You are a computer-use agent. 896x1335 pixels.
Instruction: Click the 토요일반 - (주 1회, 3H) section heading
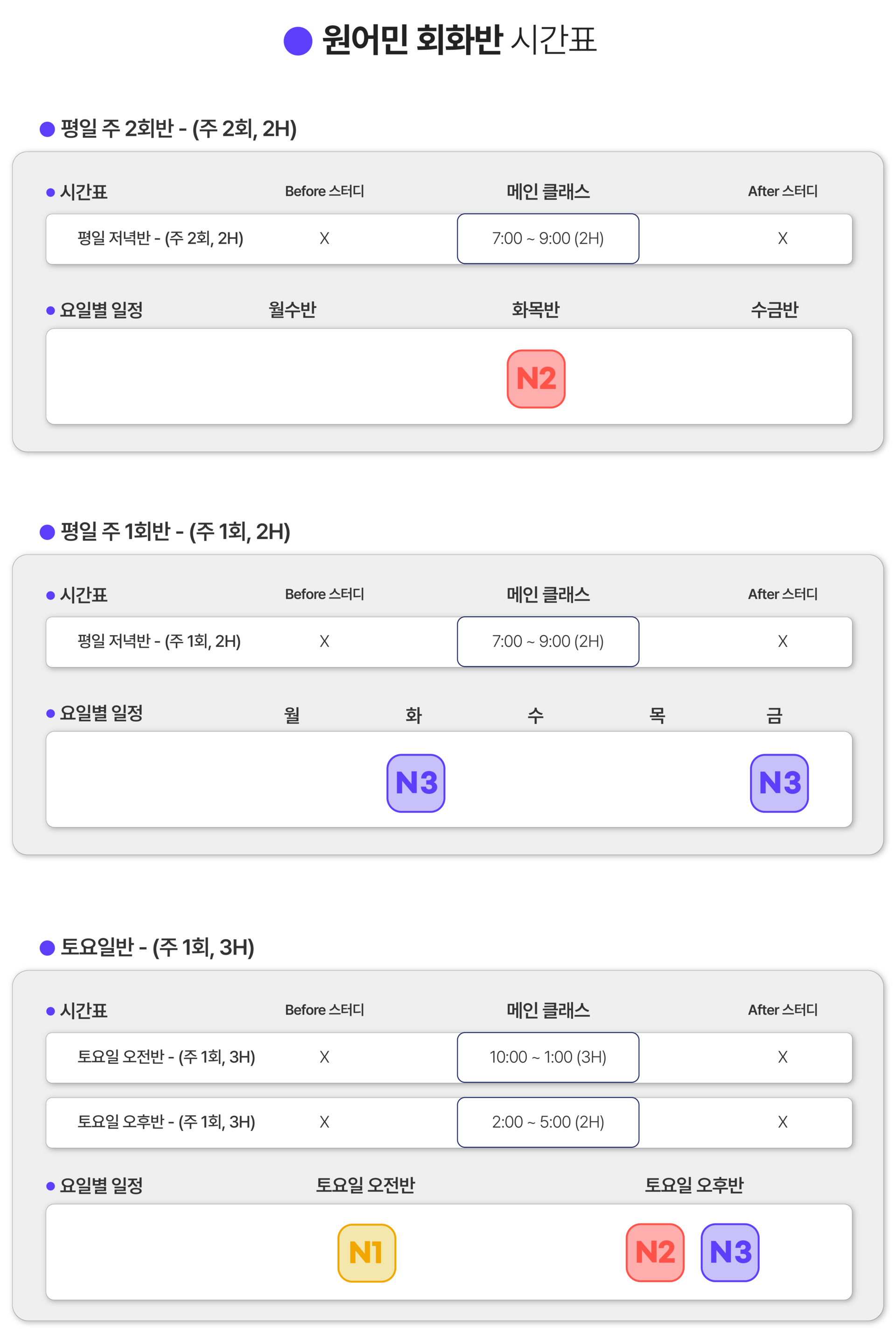(x=157, y=948)
